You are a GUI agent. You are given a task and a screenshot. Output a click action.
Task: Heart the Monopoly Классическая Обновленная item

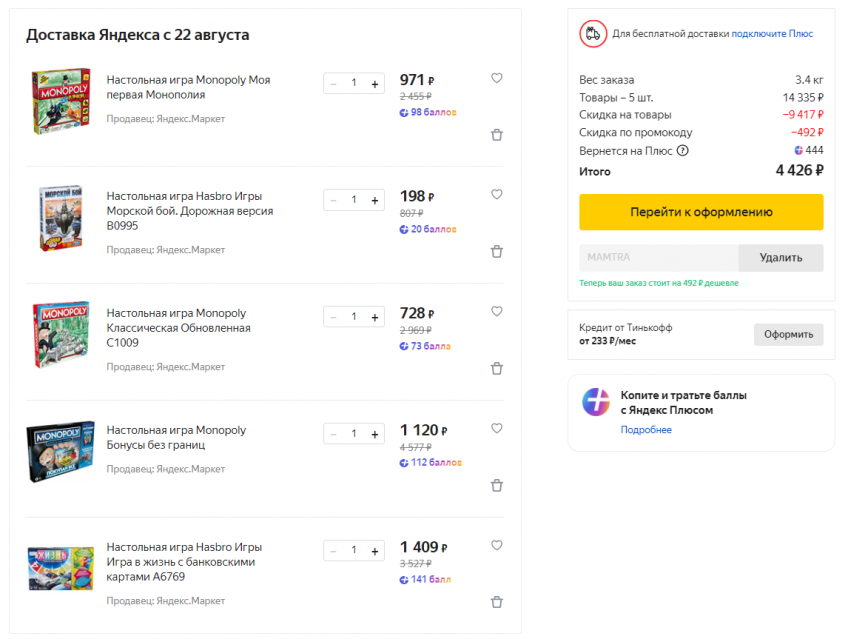496,311
